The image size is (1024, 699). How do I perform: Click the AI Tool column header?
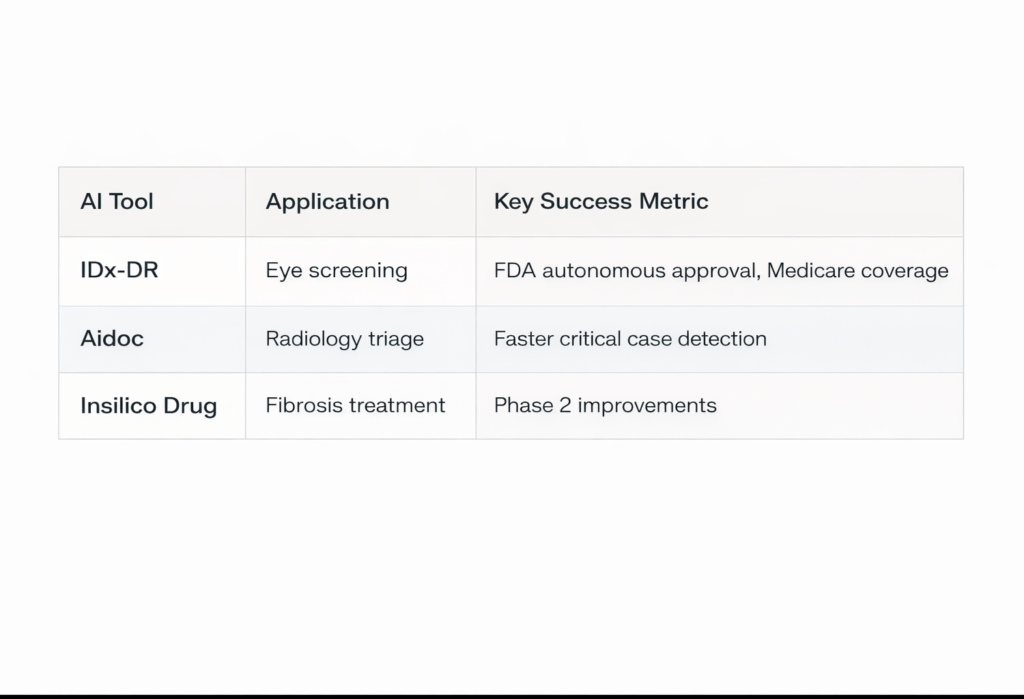pyautogui.click(x=116, y=202)
